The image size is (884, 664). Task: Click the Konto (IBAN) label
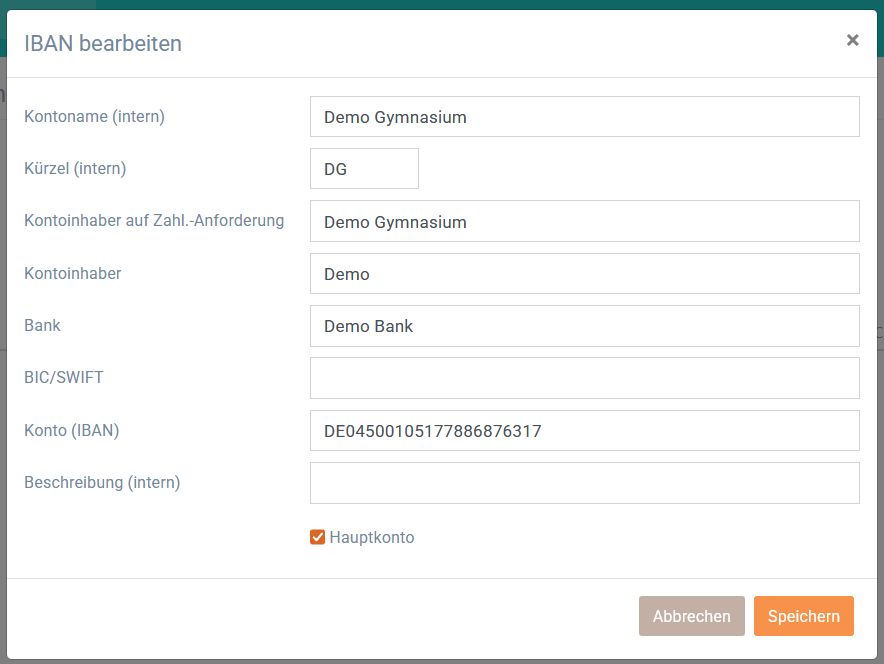pyautogui.click(x=72, y=430)
